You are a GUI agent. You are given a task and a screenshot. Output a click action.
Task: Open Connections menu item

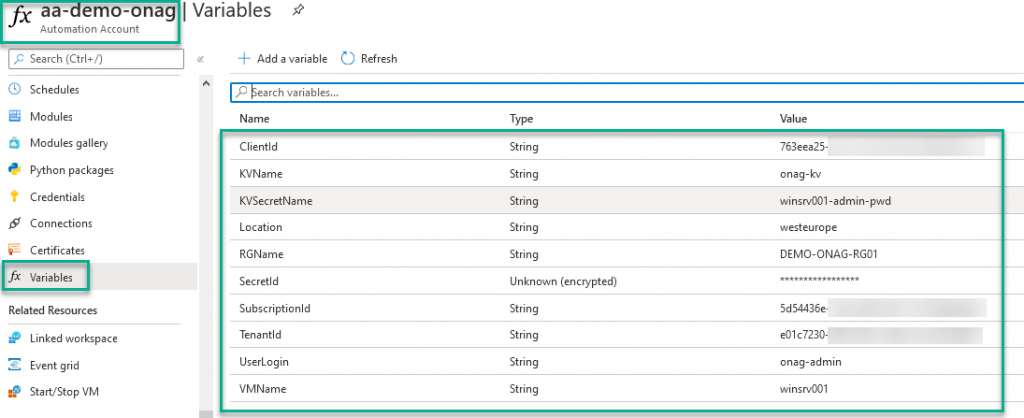(x=61, y=223)
